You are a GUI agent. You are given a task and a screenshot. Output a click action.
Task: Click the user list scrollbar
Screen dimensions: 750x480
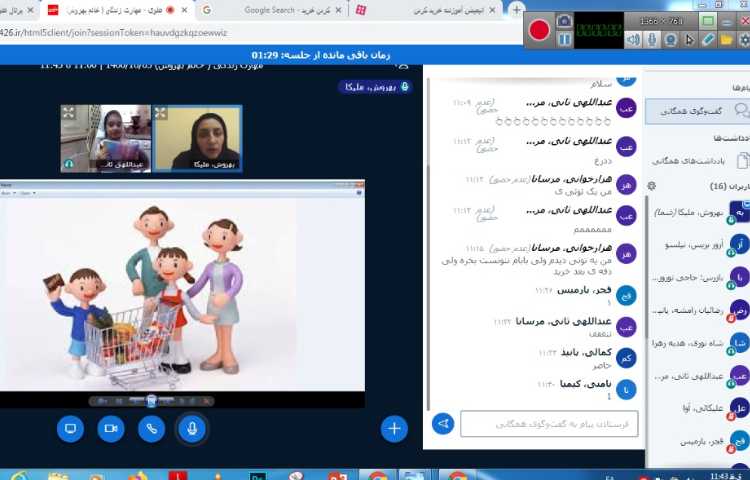pos(648,268)
